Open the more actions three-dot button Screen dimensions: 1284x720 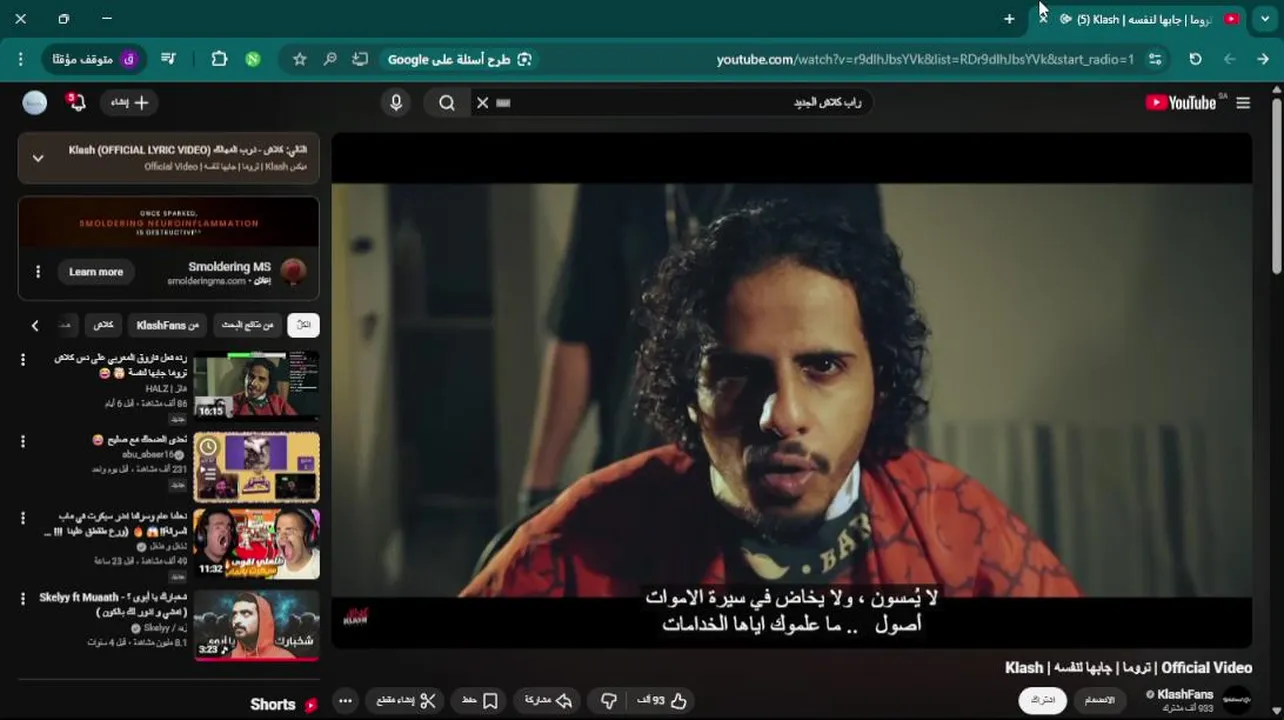coord(345,701)
